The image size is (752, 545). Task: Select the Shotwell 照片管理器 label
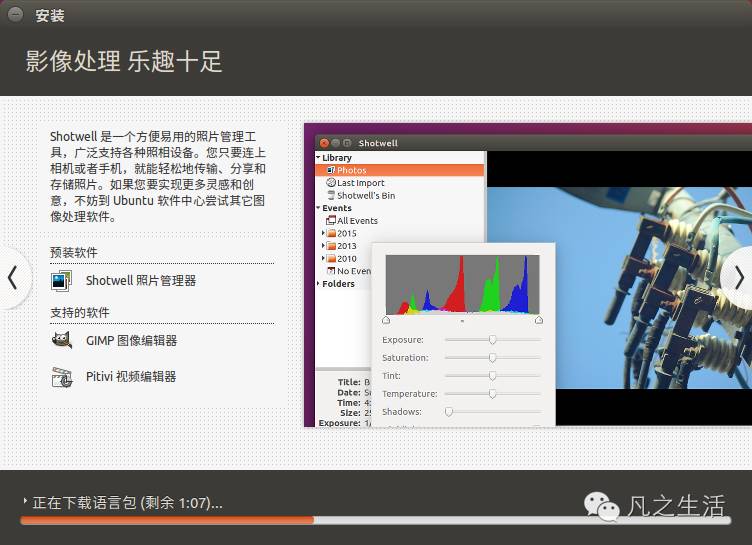(x=141, y=281)
